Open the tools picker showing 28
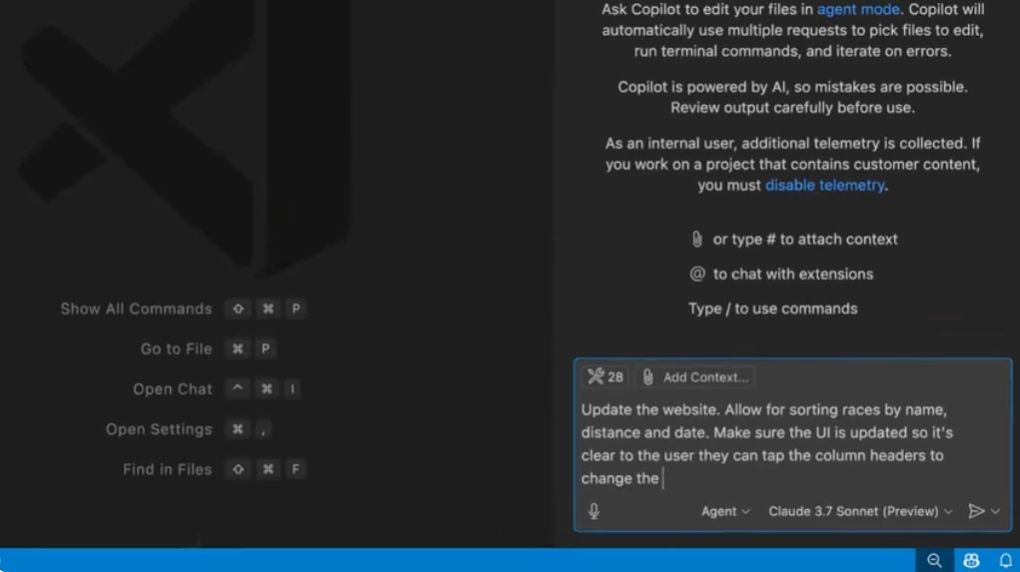Image resolution: width=1020 pixels, height=572 pixels. point(605,377)
